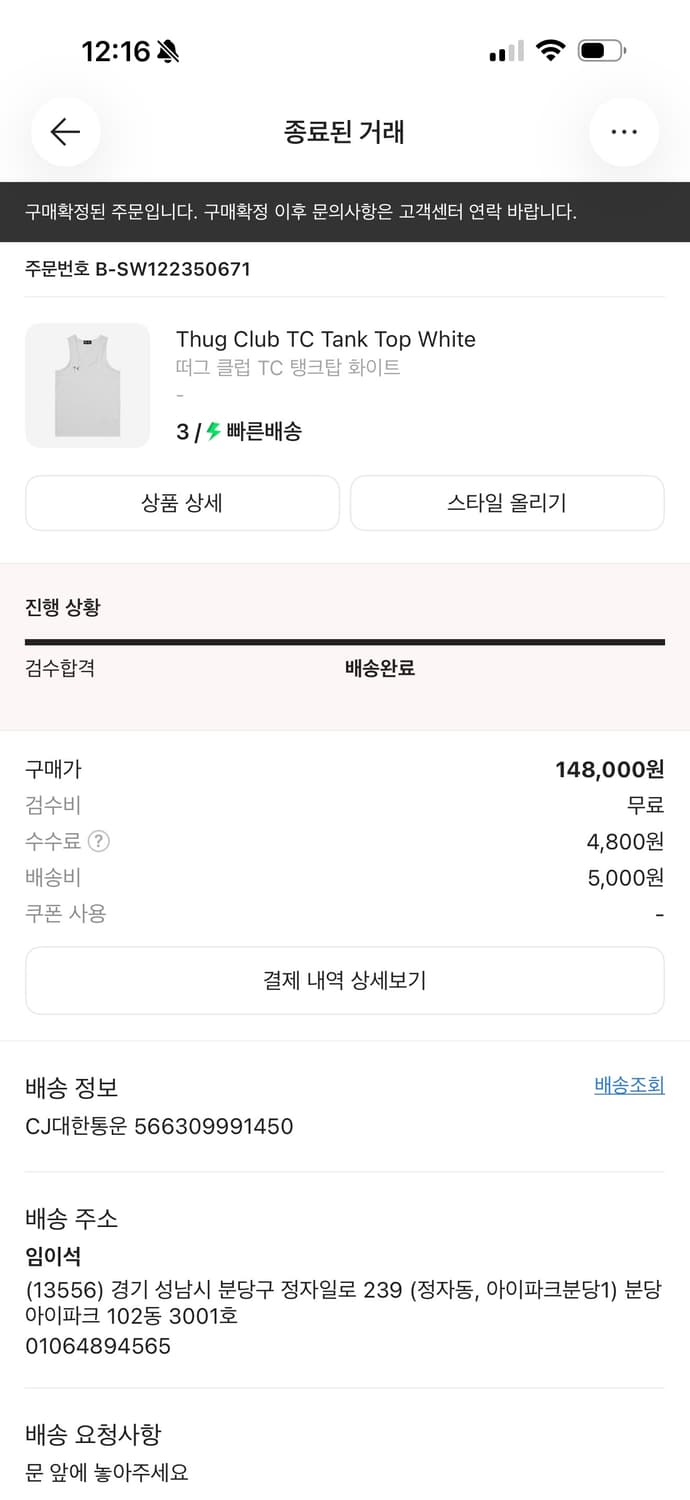690x1500 pixels.
Task: Click the 진행 상황 progress bar
Action: [345, 640]
